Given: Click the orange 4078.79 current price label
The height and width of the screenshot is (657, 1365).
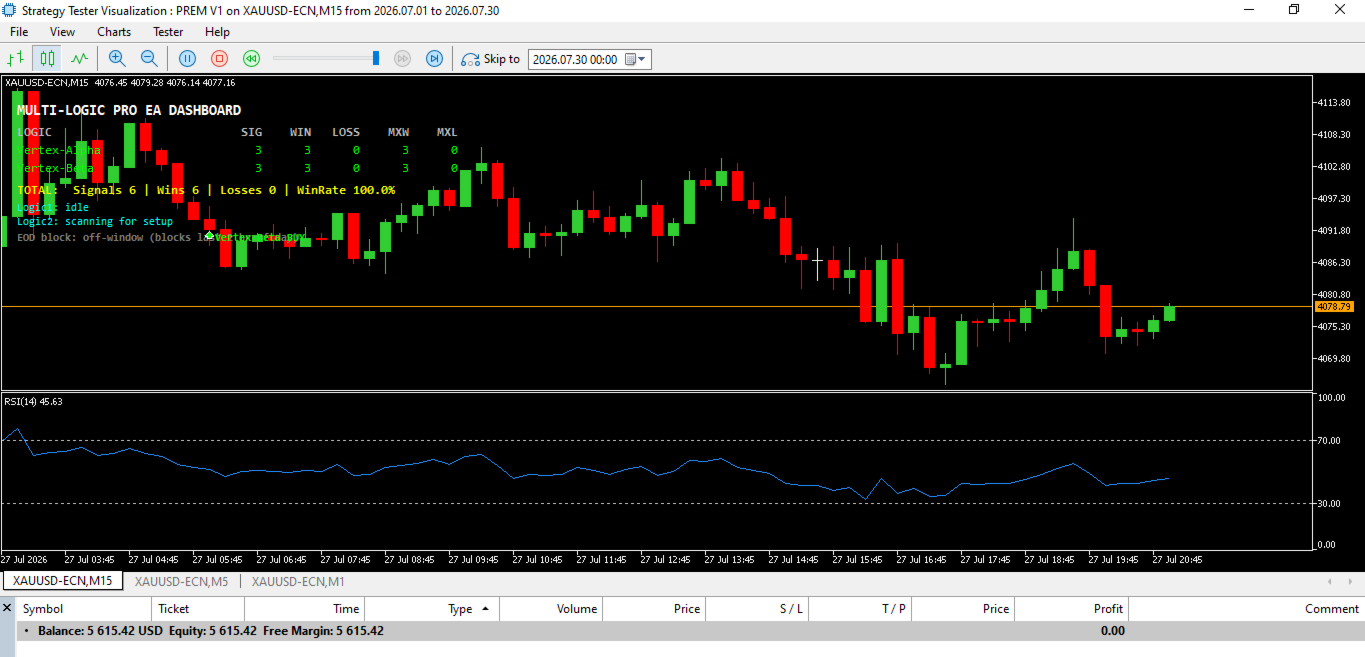Looking at the screenshot, I should pyautogui.click(x=1334, y=306).
